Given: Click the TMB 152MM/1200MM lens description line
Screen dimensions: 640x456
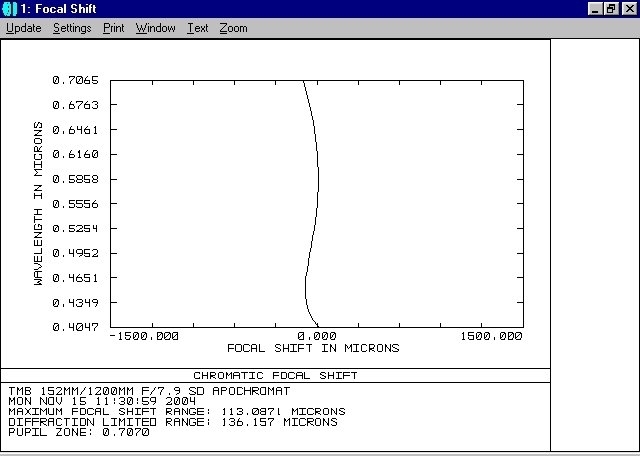Looking at the screenshot, I should coord(149,390).
